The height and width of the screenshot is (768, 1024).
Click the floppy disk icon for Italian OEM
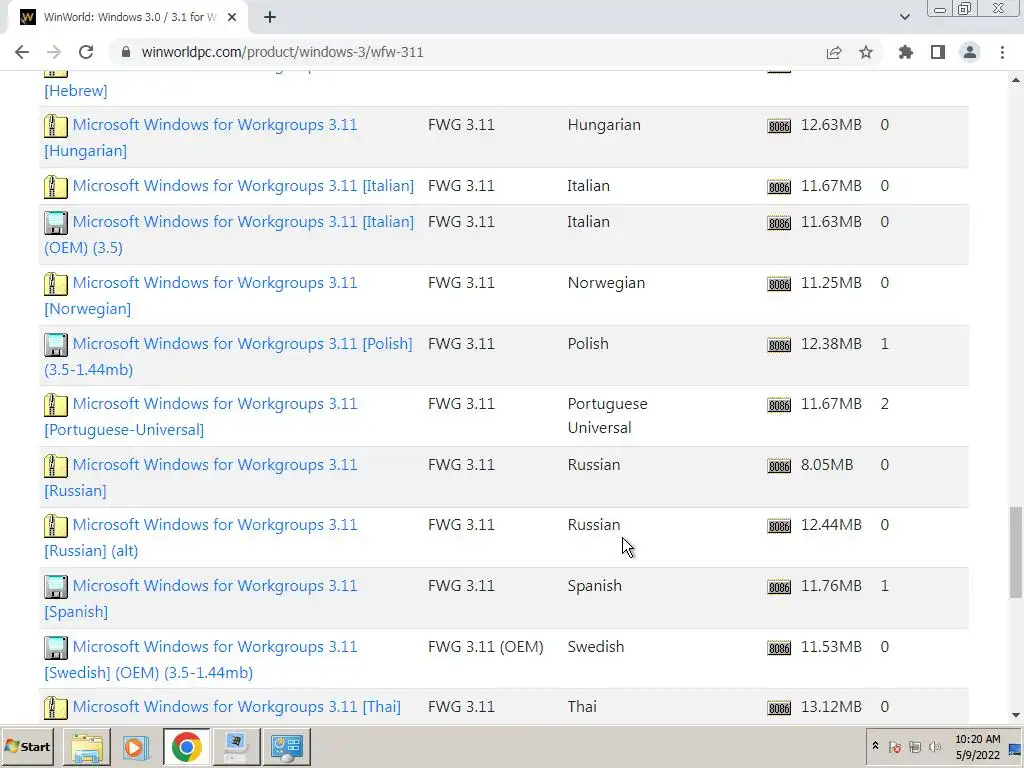click(x=56, y=223)
